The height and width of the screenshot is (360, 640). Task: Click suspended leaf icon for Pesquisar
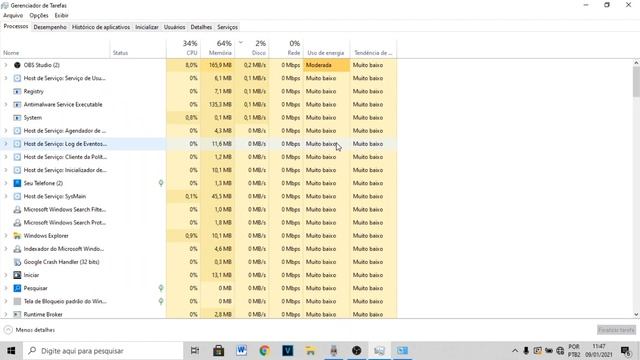[x=161, y=288]
